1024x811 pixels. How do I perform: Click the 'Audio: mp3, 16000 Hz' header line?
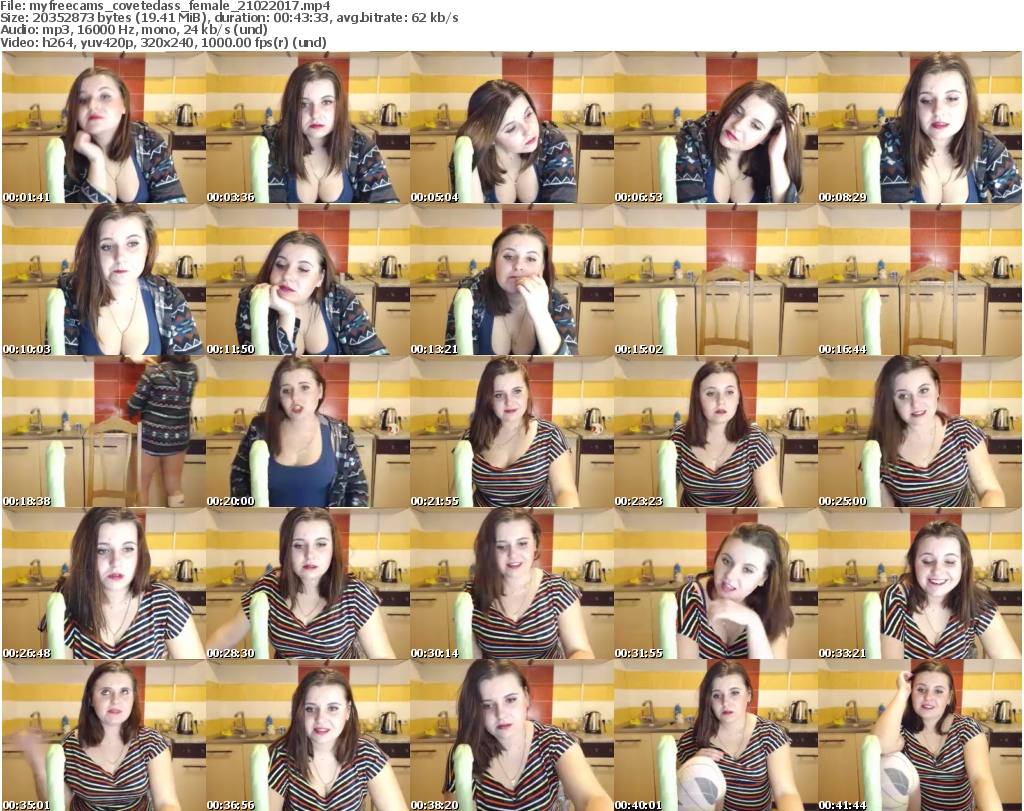pyautogui.click(x=134, y=30)
